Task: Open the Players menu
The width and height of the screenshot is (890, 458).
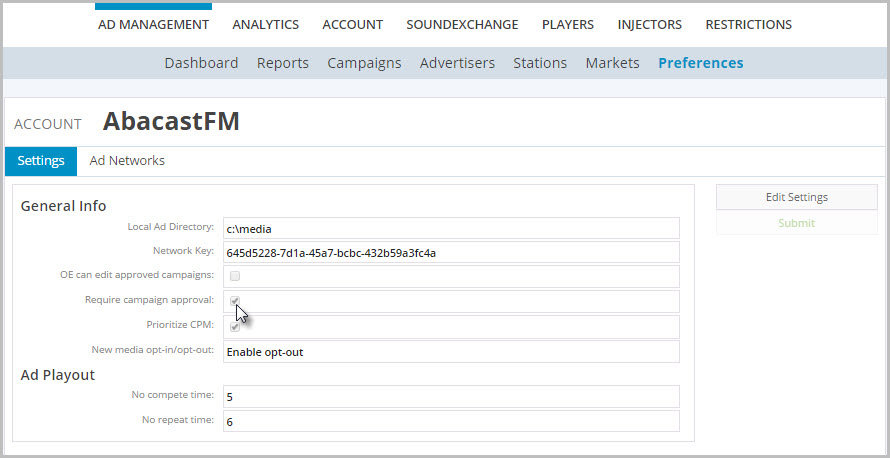Action: point(567,24)
